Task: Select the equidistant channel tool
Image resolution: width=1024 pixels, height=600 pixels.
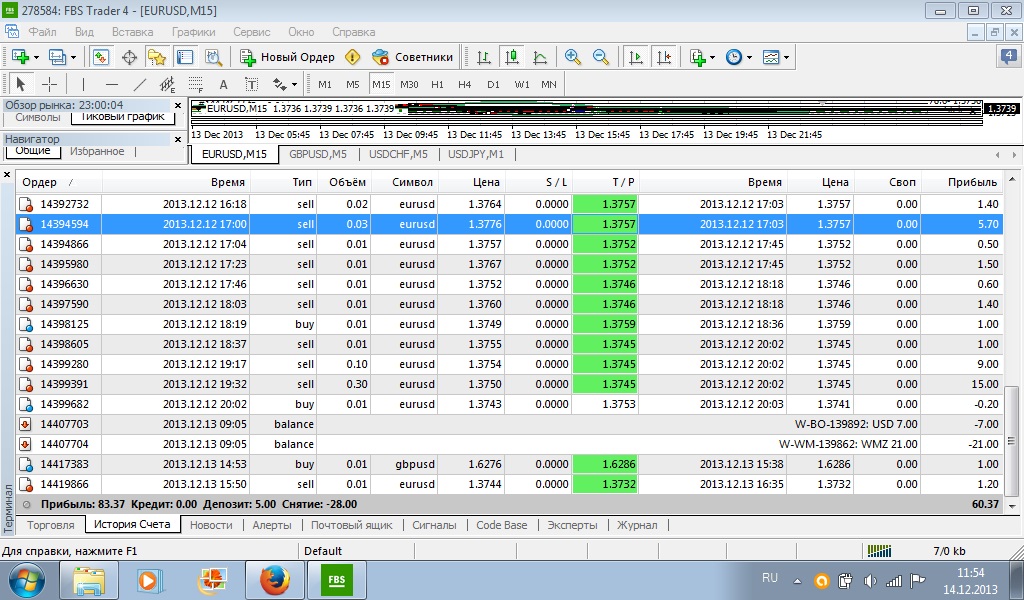Action: [168, 84]
